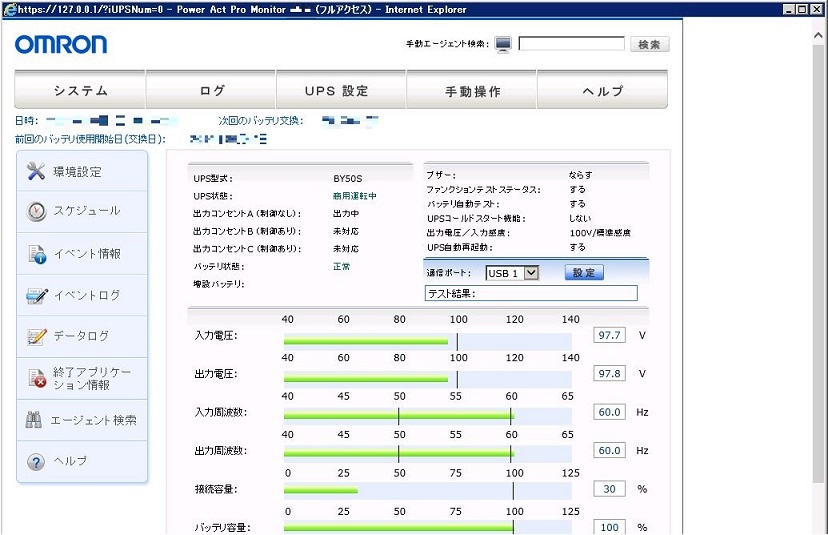The width and height of the screenshot is (828, 535).
Task: Click the 正常 battery status text
Action: pos(342,267)
